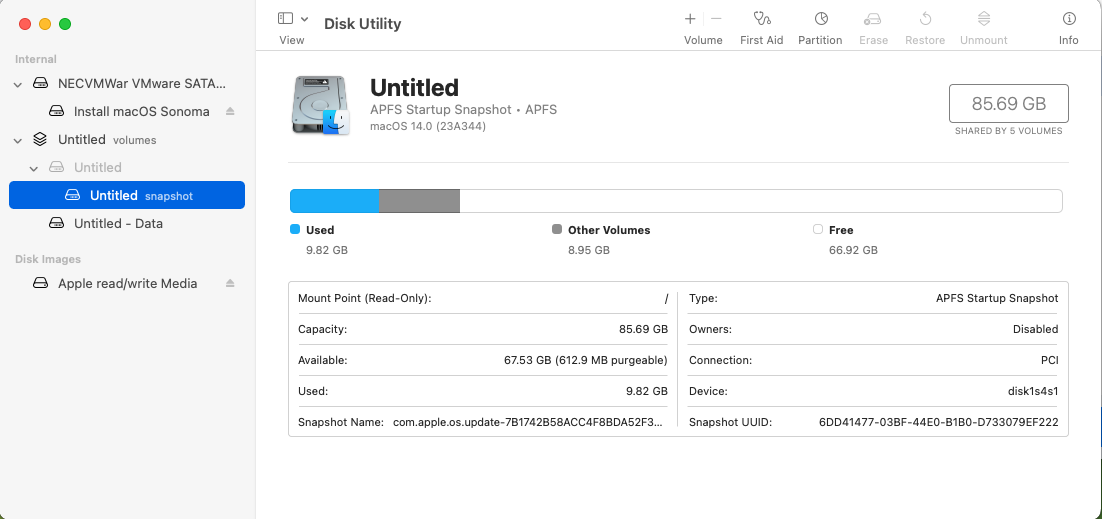Screen dimensions: 1102x519
Task: Click the Mount Point (Read-Only) row
Action: 483,298
